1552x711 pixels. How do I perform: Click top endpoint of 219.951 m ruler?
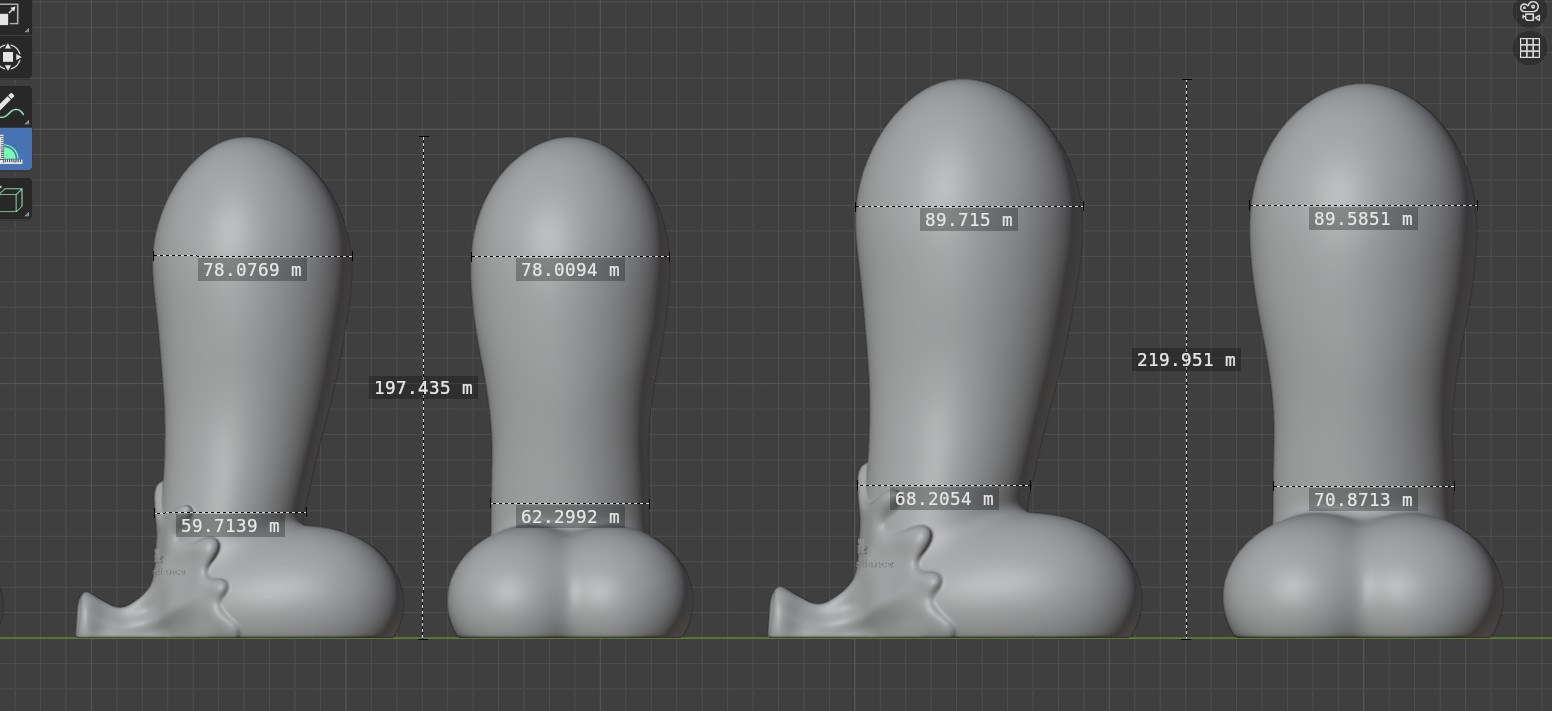(1187, 80)
